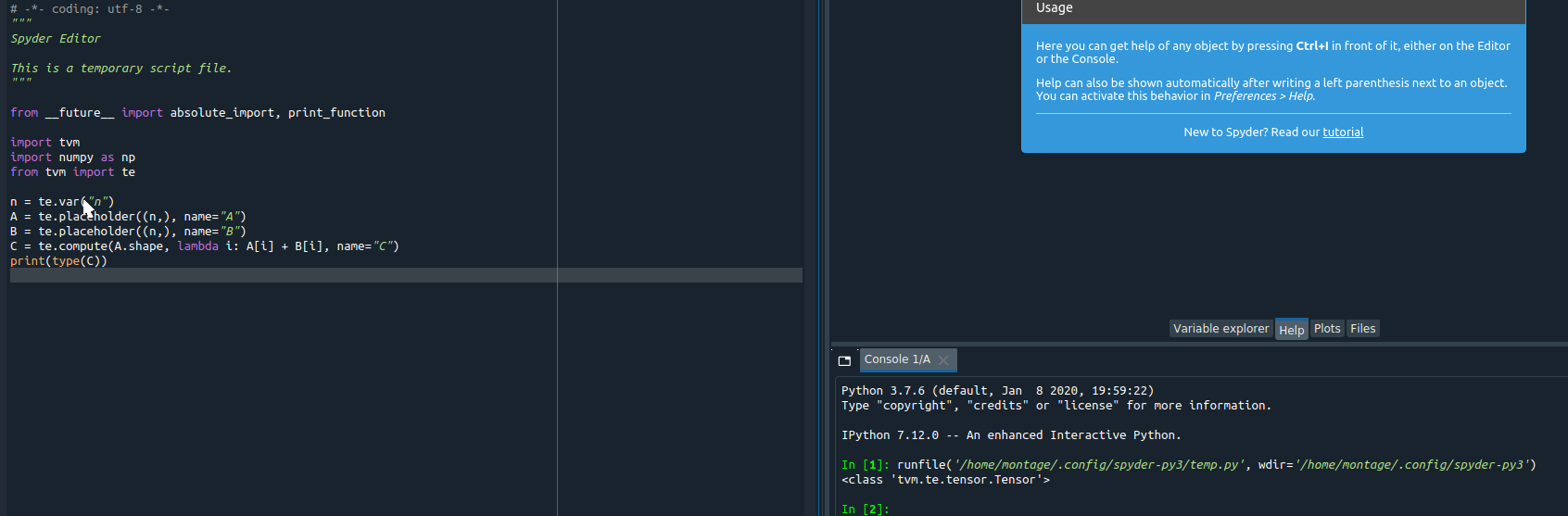This screenshot has width=1568, height=516.
Task: Click 'This is a temporary script file.' text
Action: pos(121,69)
